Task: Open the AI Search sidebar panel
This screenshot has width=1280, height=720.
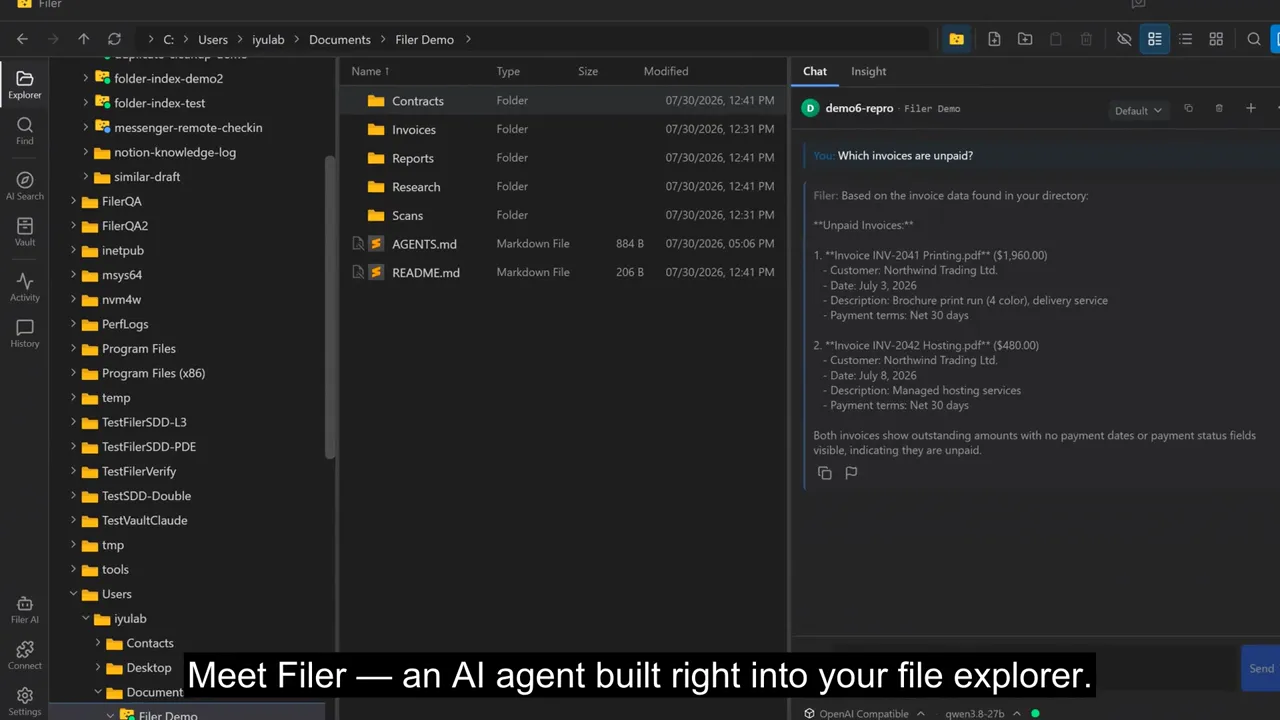Action: (x=24, y=186)
